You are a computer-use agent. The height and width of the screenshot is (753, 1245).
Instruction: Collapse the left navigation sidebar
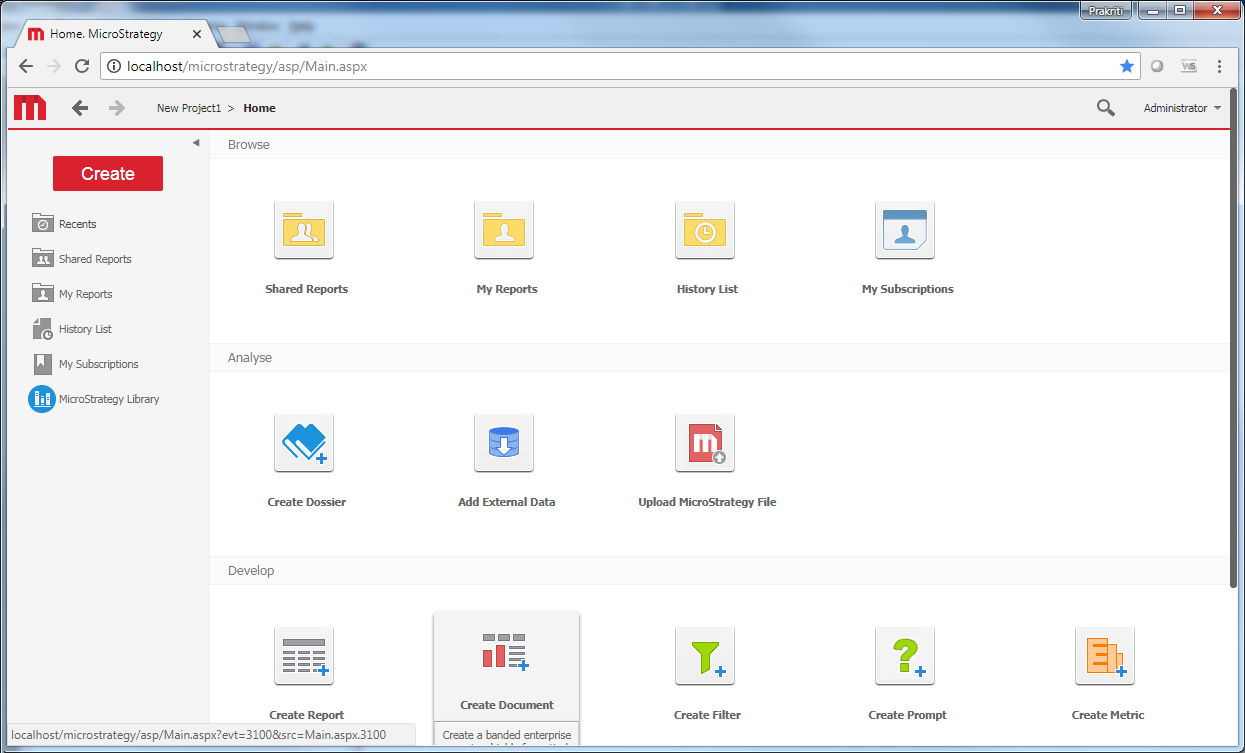point(196,142)
